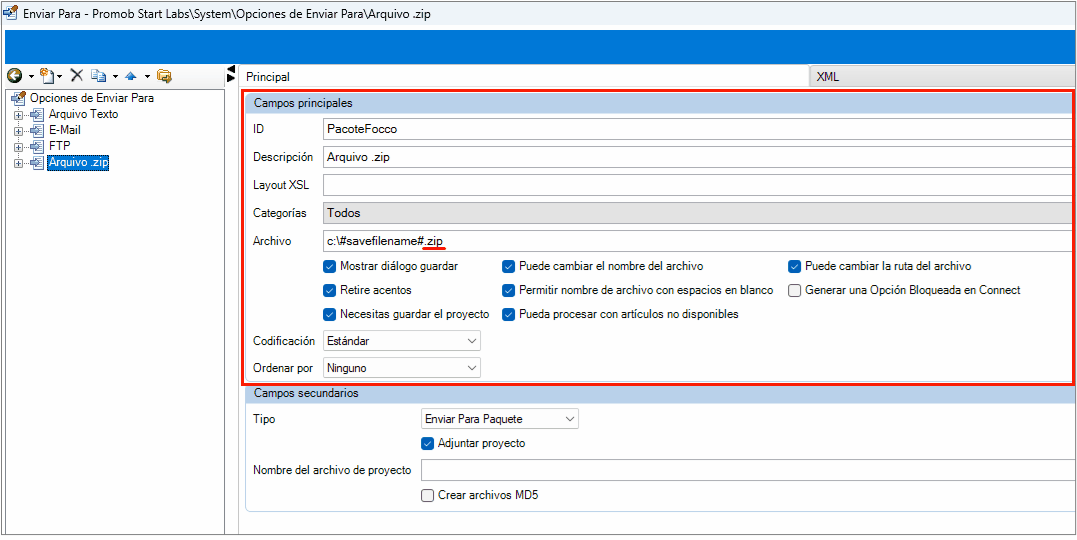Click the FTP item icon
This screenshot has height=540, width=1077.
pos(37,146)
